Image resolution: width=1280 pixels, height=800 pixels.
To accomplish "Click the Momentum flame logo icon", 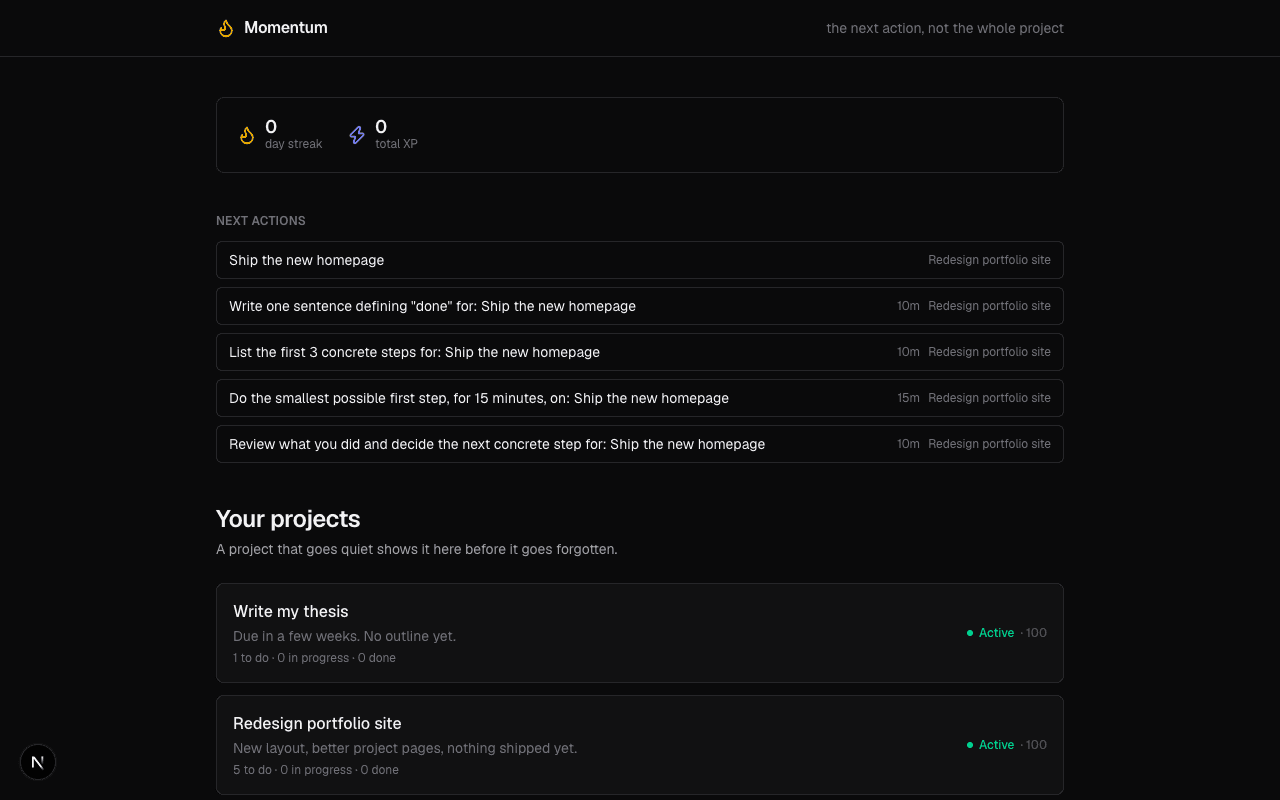I will pos(226,28).
